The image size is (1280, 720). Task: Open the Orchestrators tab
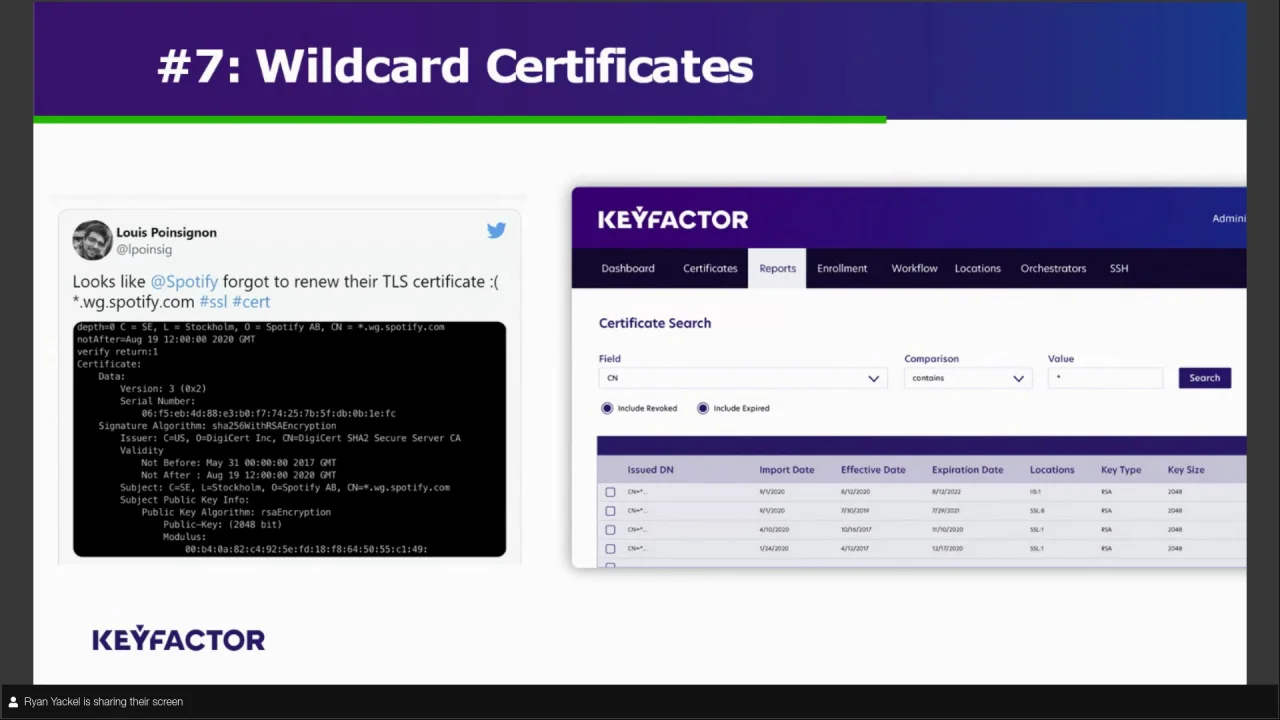point(1053,268)
